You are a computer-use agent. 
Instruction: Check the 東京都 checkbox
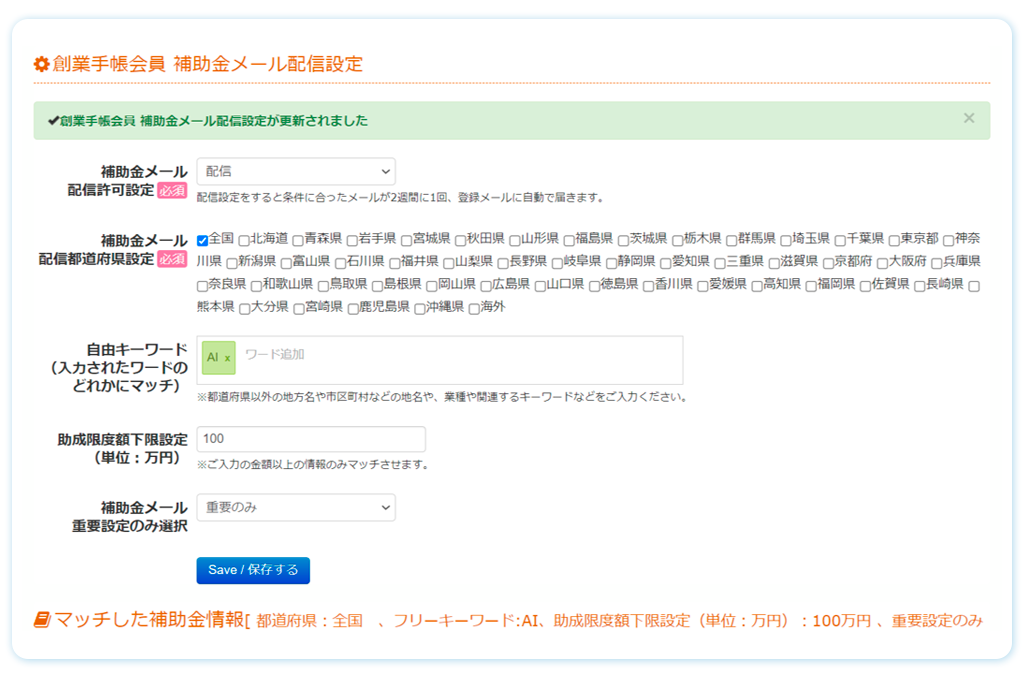(x=896, y=238)
